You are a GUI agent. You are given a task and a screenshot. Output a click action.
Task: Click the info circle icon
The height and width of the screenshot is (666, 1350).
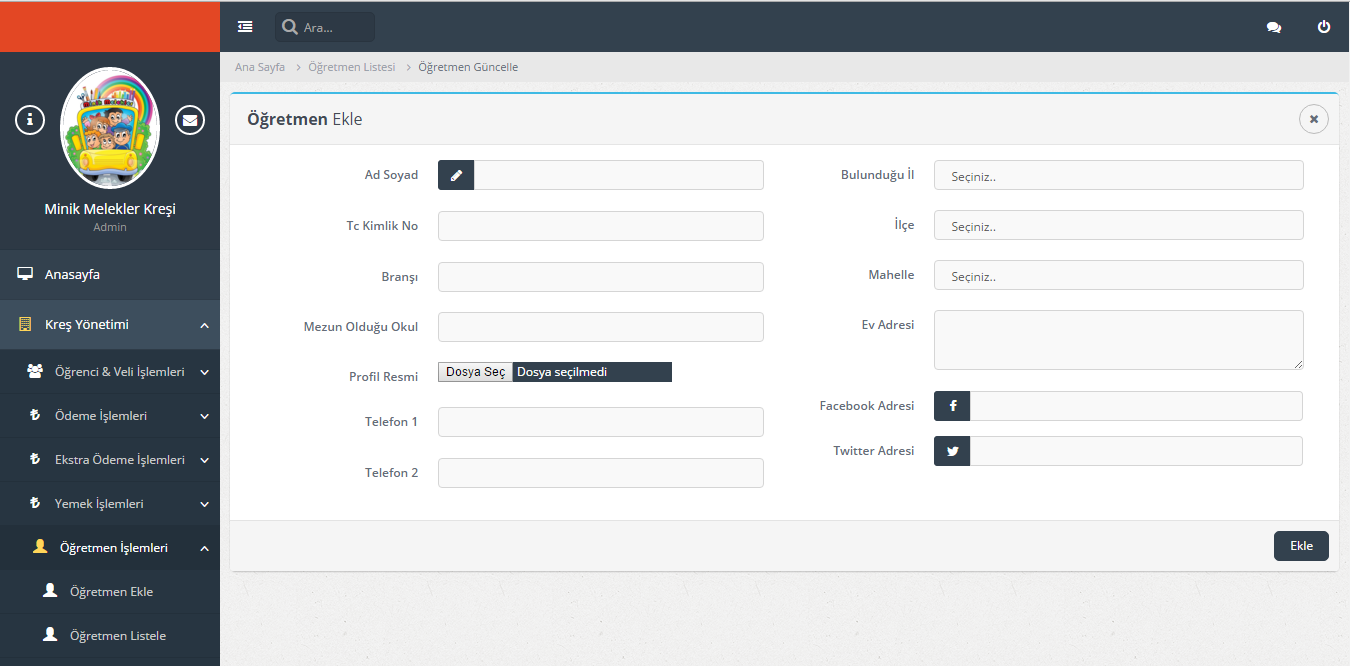tap(30, 120)
